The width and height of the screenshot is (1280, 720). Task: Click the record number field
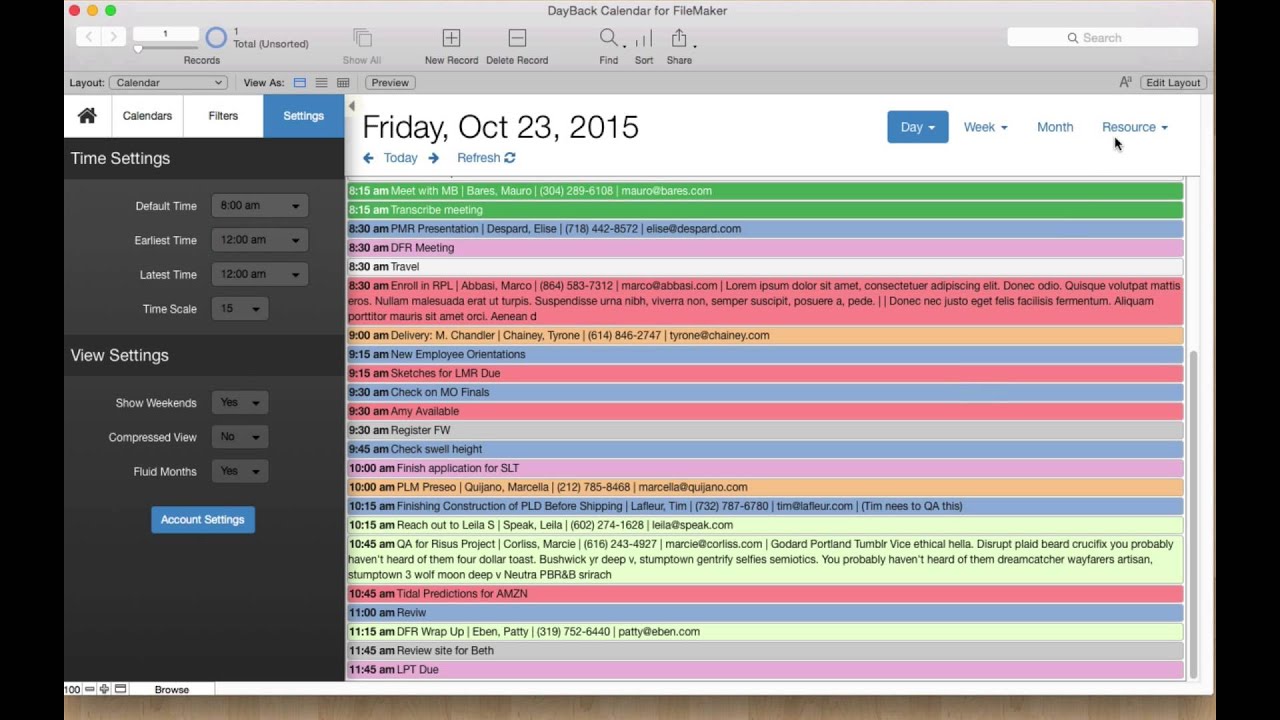(x=165, y=35)
